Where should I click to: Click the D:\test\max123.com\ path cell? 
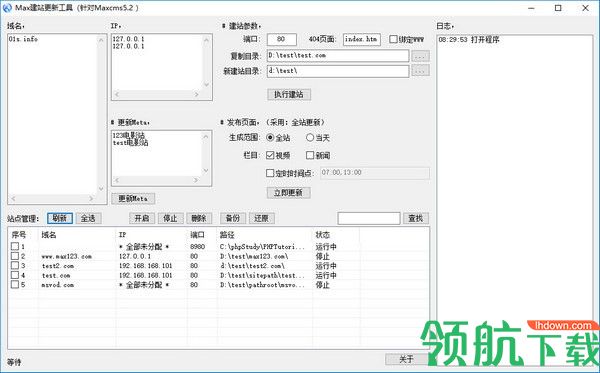click(254, 256)
